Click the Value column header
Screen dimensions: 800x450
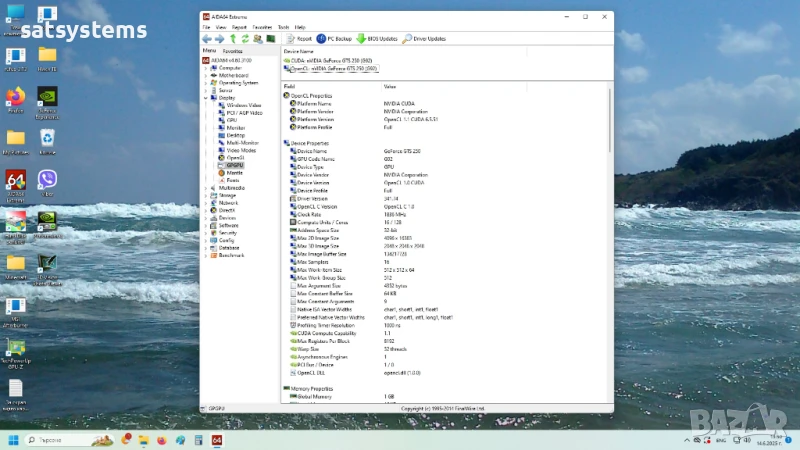point(390,87)
